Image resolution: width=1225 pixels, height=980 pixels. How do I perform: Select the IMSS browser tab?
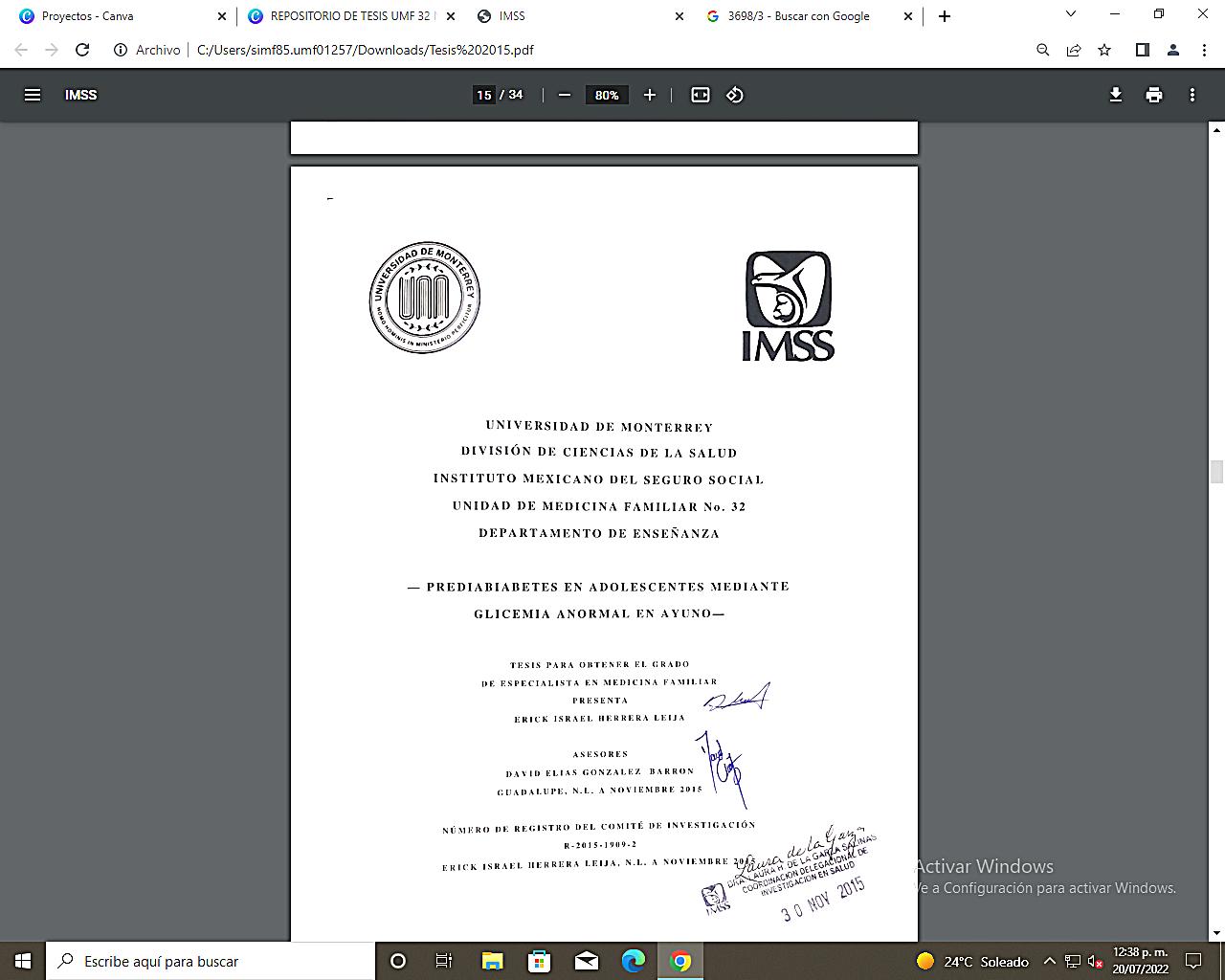512,16
